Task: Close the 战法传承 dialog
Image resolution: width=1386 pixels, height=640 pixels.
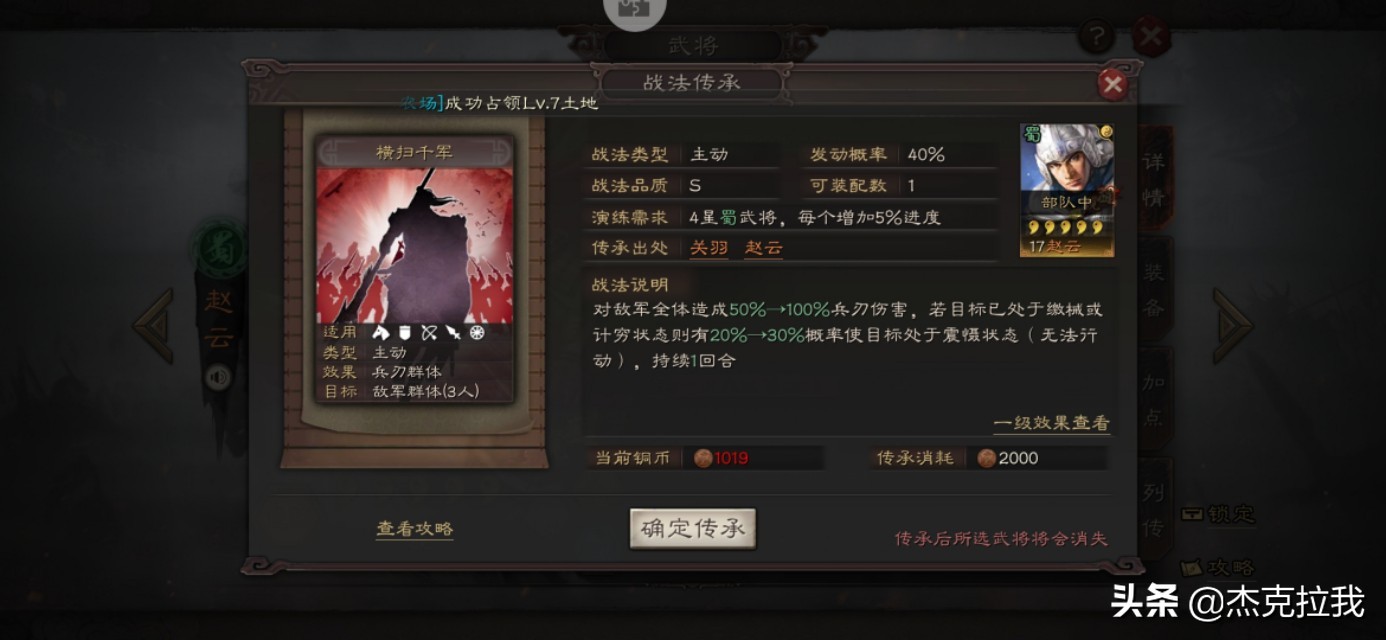Action: pos(1112,85)
